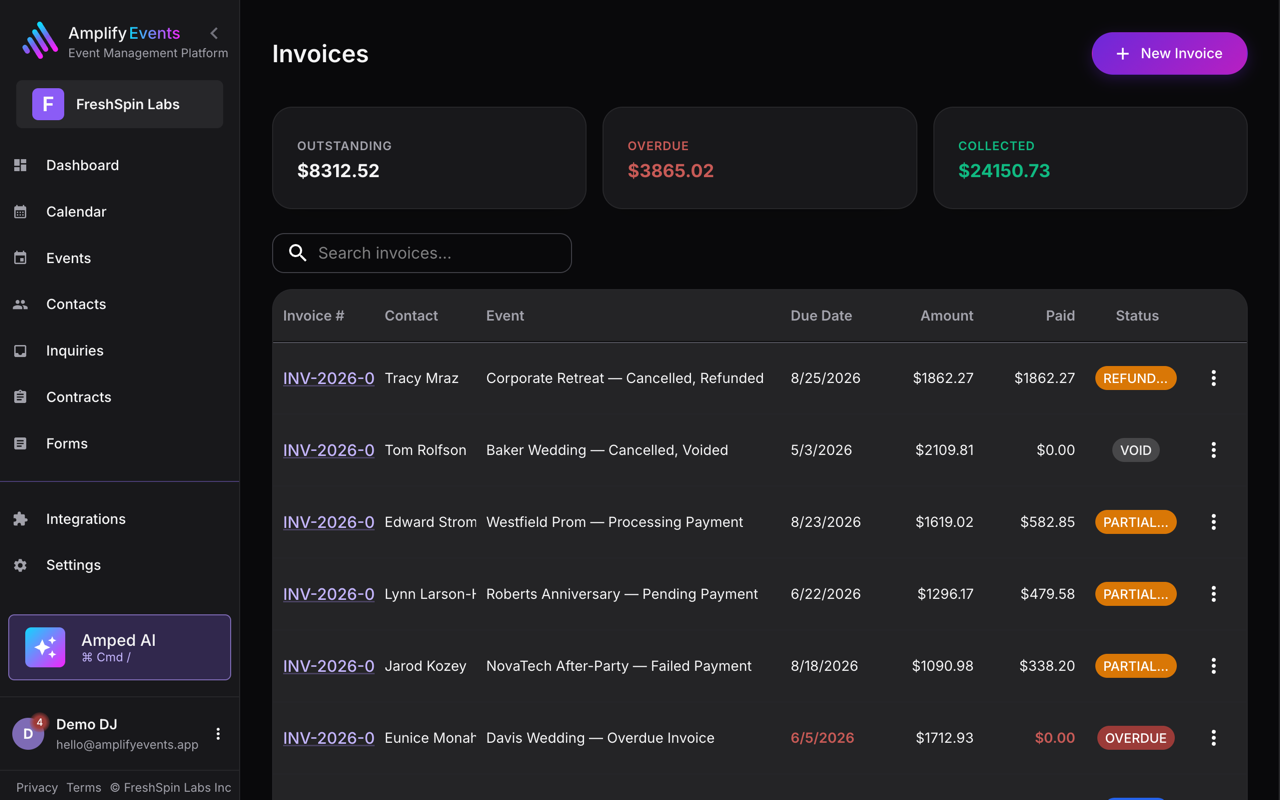Open the Terms link
This screenshot has width=1280, height=800.
[x=84, y=787]
